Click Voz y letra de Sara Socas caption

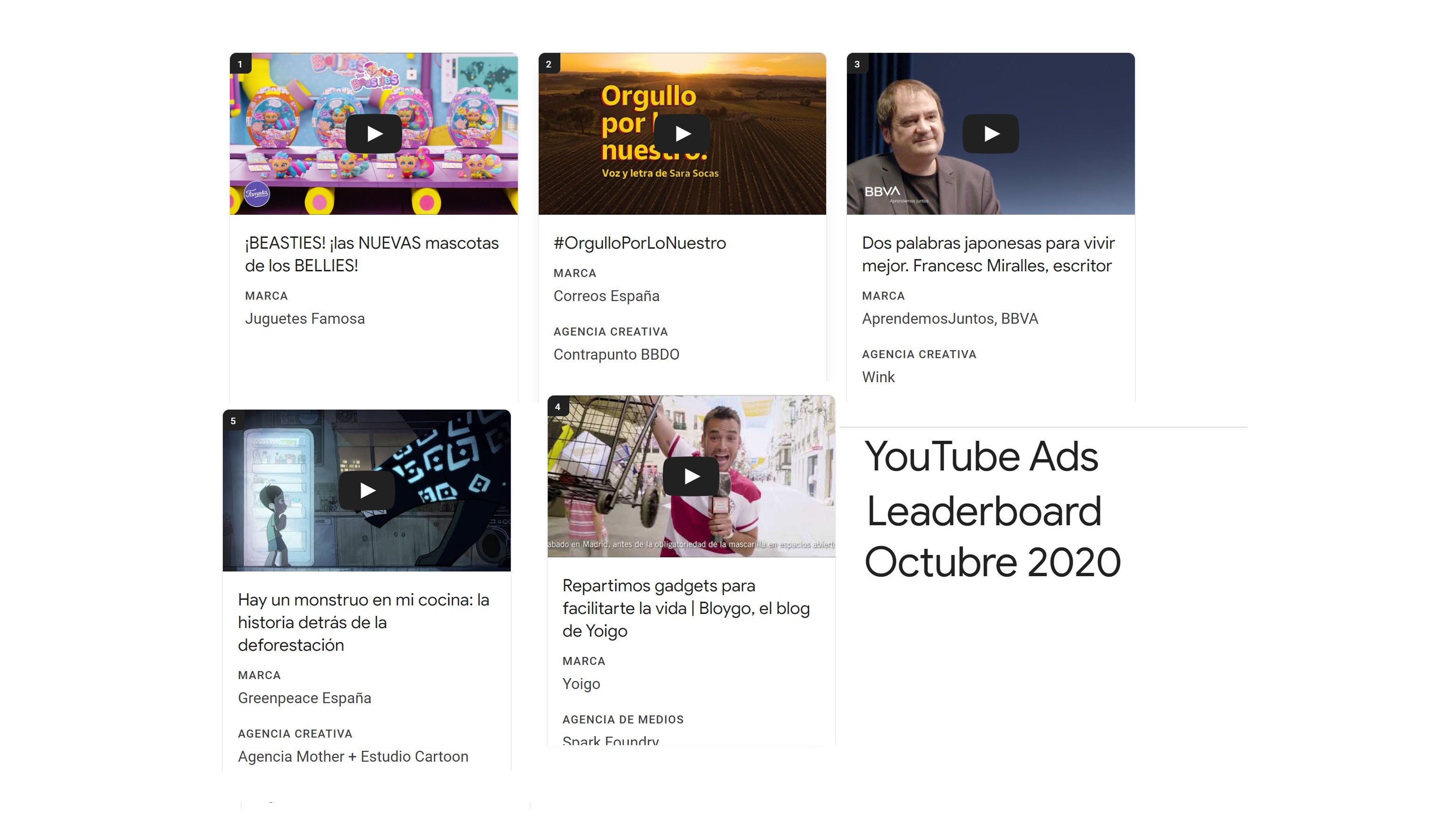tap(660, 173)
